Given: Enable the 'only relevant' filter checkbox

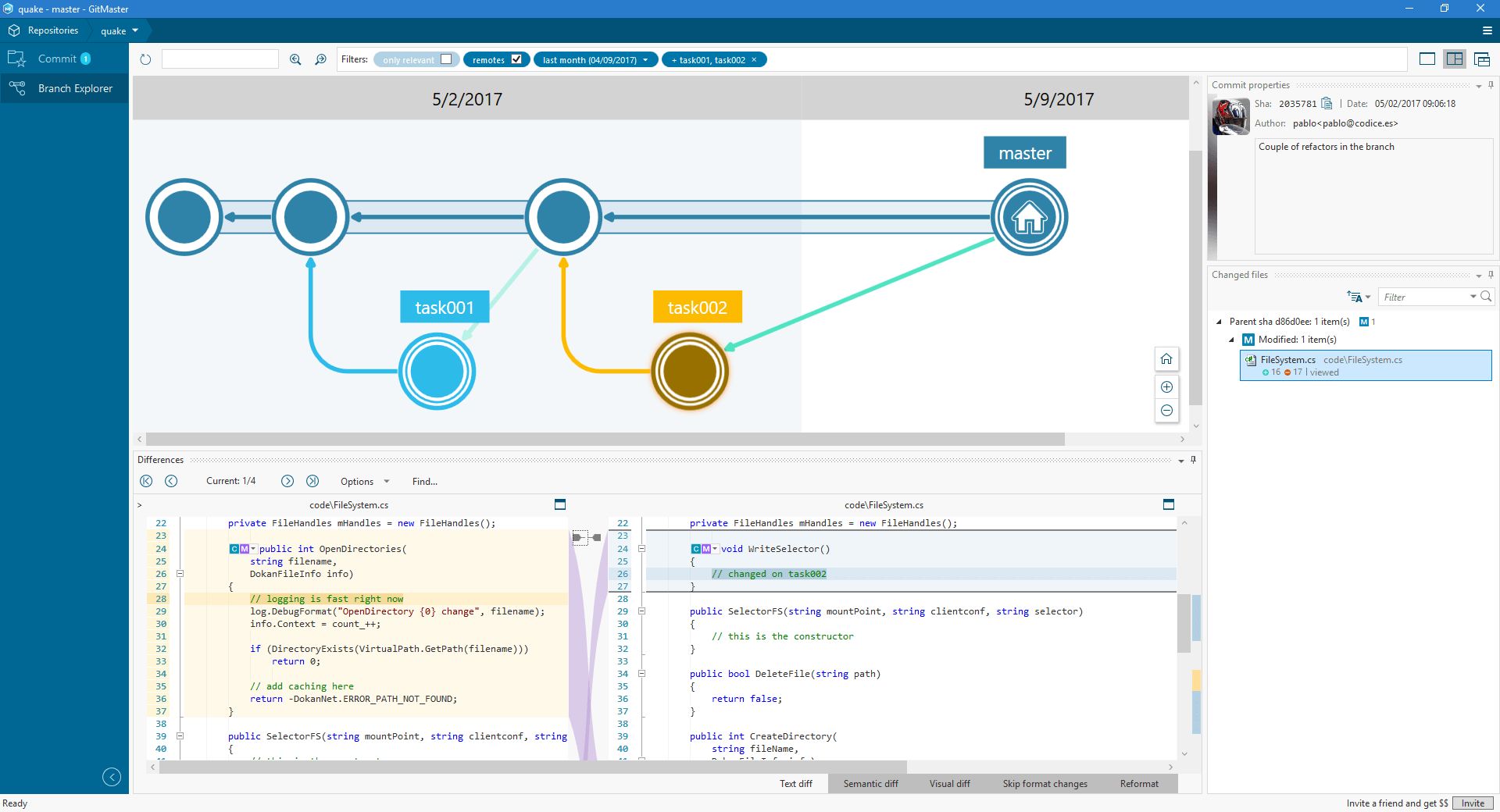Looking at the screenshot, I should pyautogui.click(x=446, y=59).
